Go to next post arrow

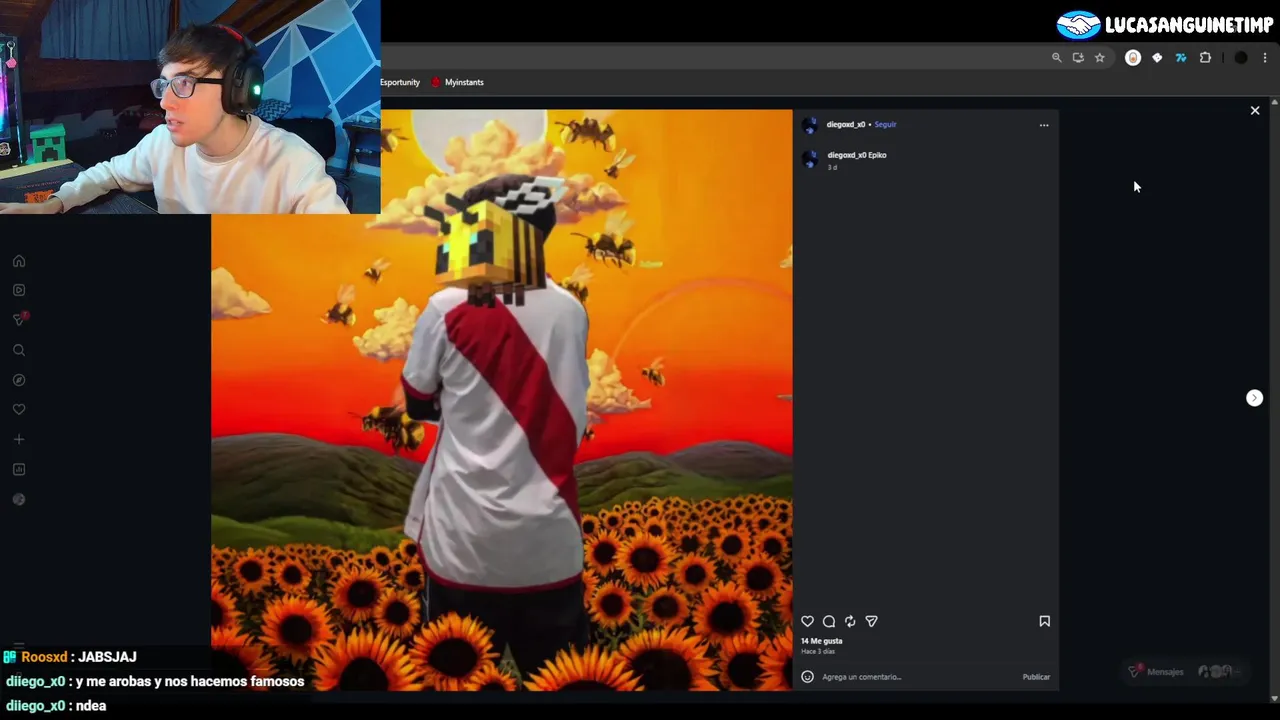coord(1255,398)
